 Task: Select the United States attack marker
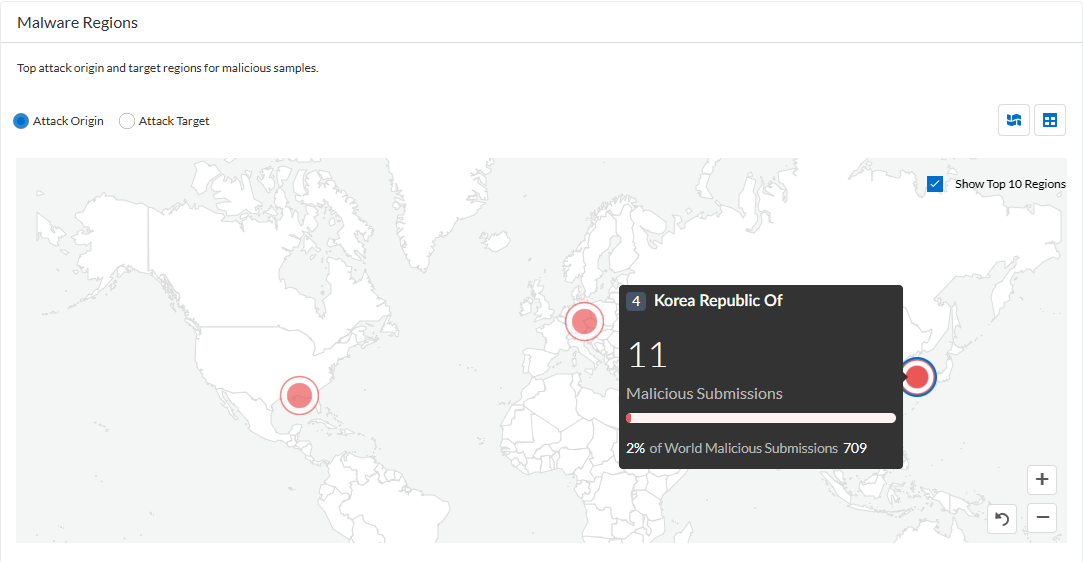299,395
